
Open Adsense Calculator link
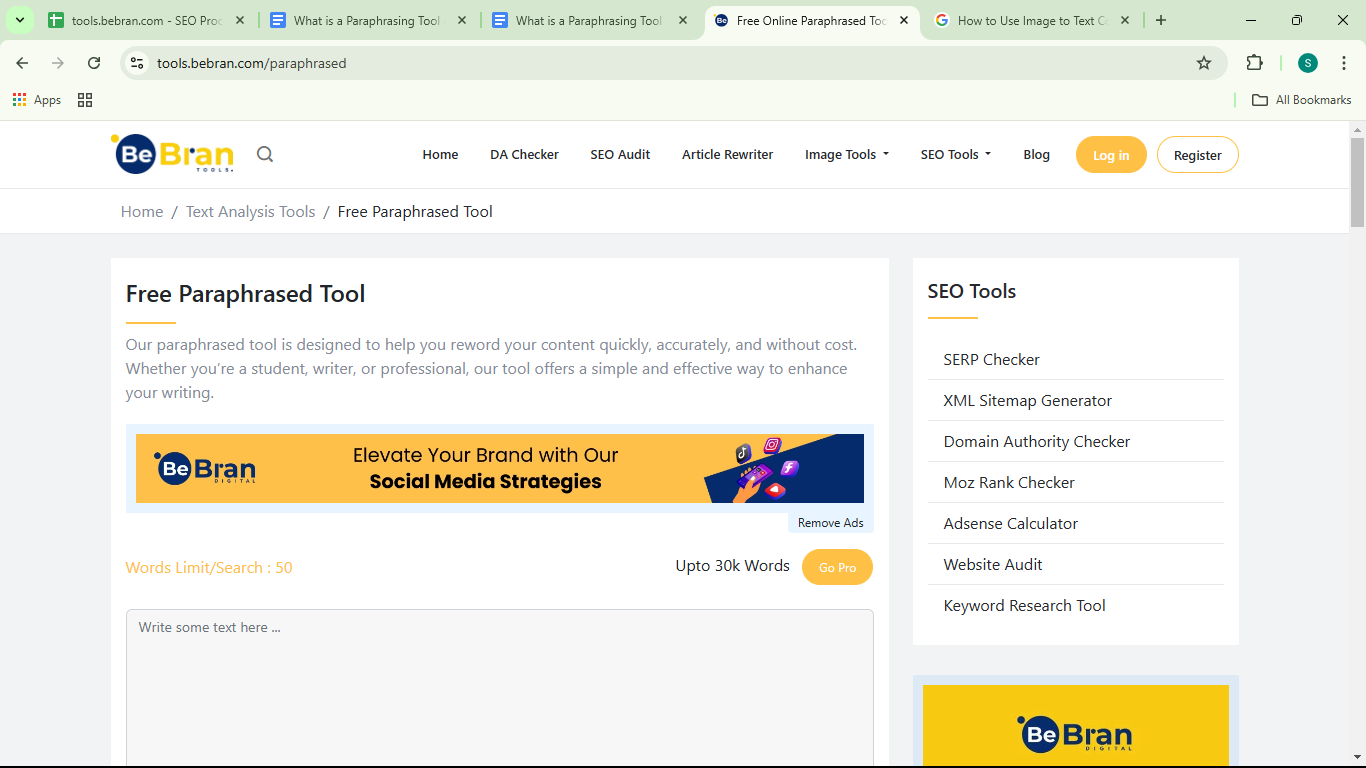coord(1011,523)
